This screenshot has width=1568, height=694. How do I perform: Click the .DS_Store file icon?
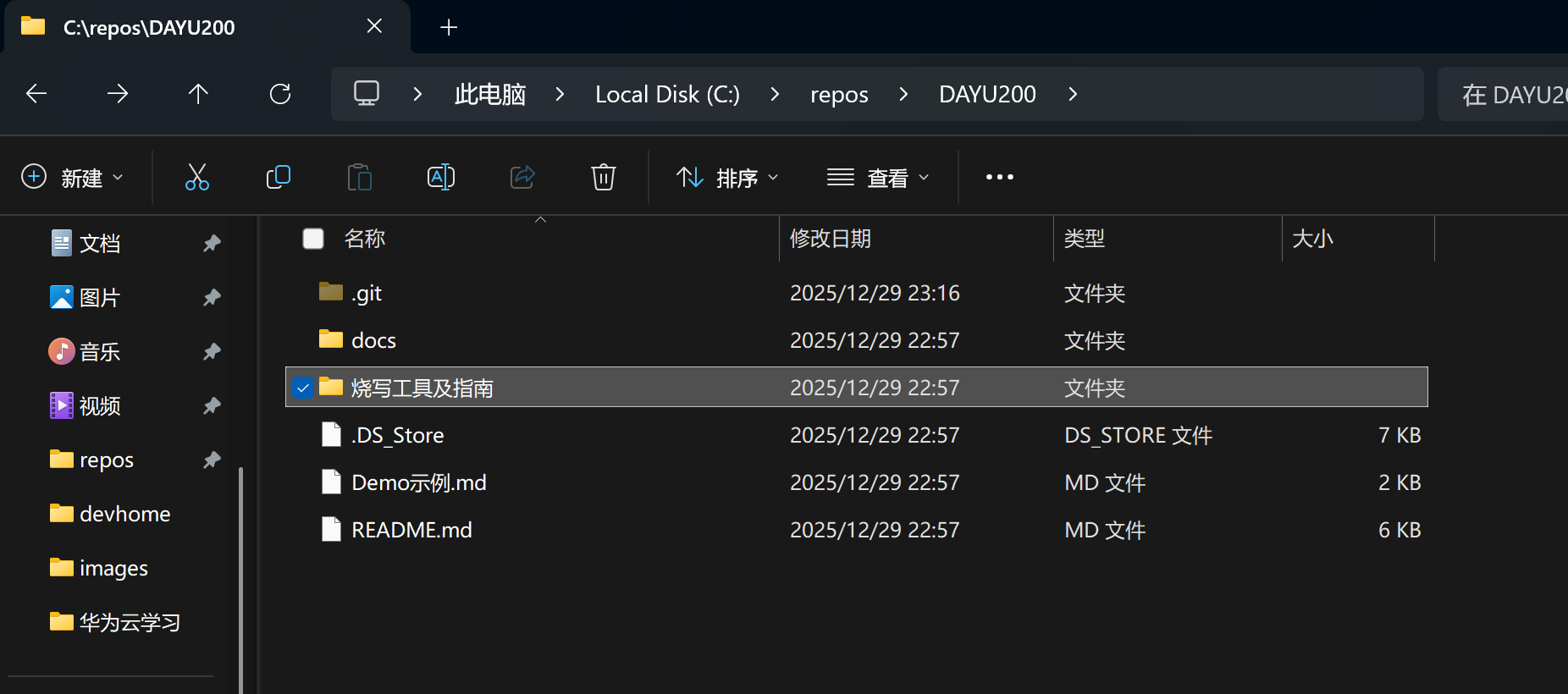tap(331, 434)
